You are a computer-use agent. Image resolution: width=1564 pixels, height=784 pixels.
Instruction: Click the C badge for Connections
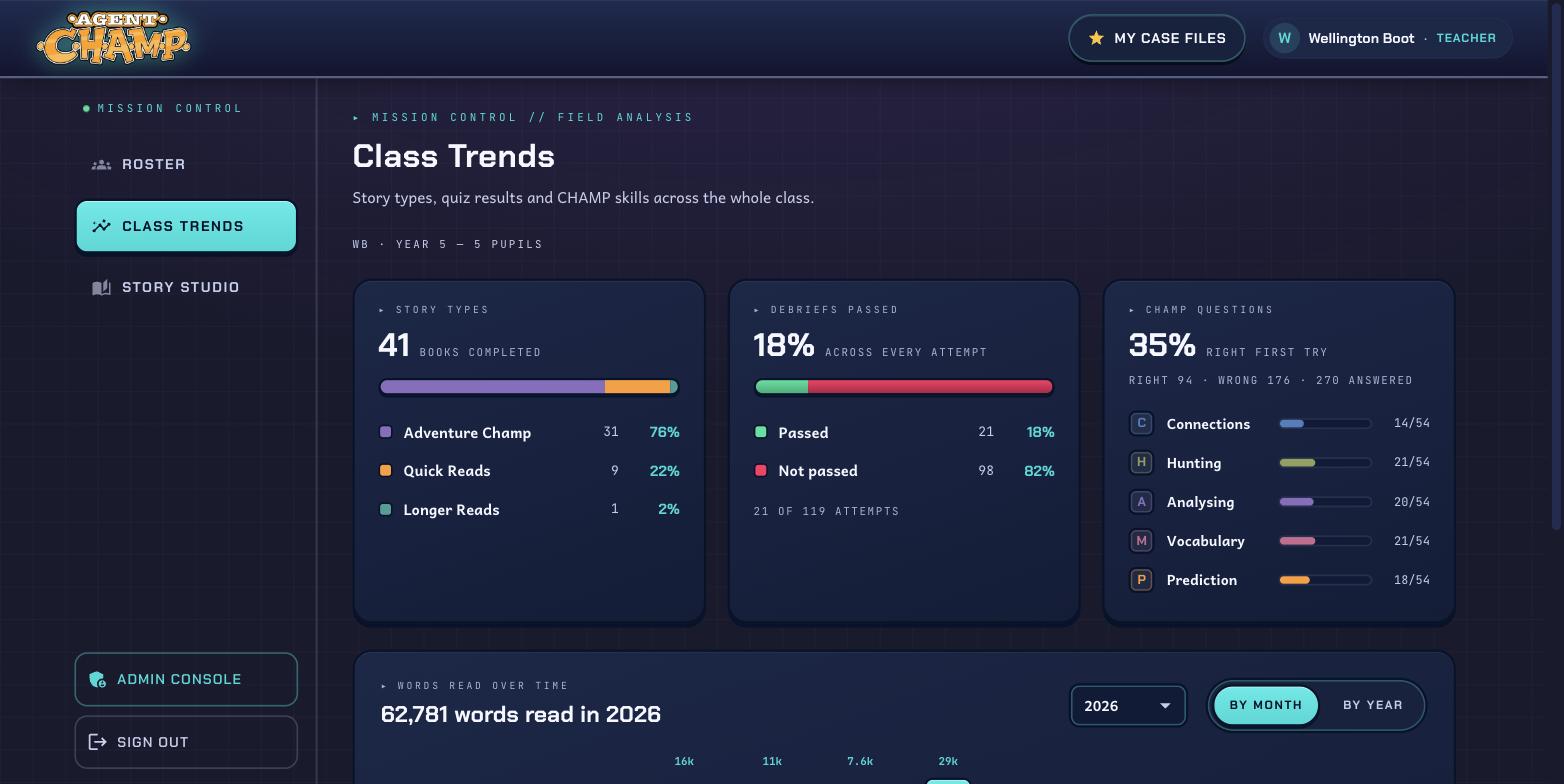(1141, 423)
